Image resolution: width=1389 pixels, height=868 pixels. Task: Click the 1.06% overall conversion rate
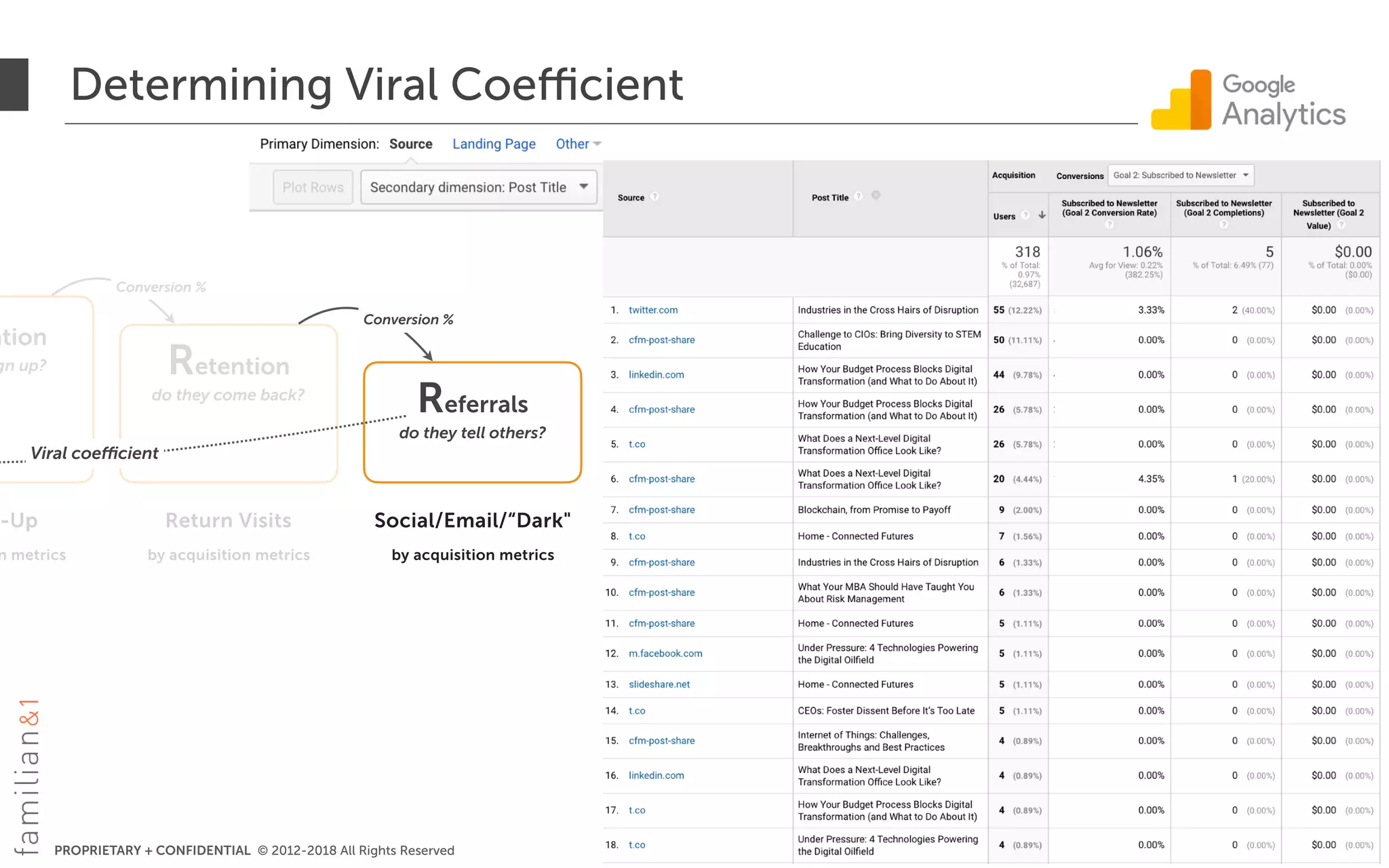pos(1142,252)
